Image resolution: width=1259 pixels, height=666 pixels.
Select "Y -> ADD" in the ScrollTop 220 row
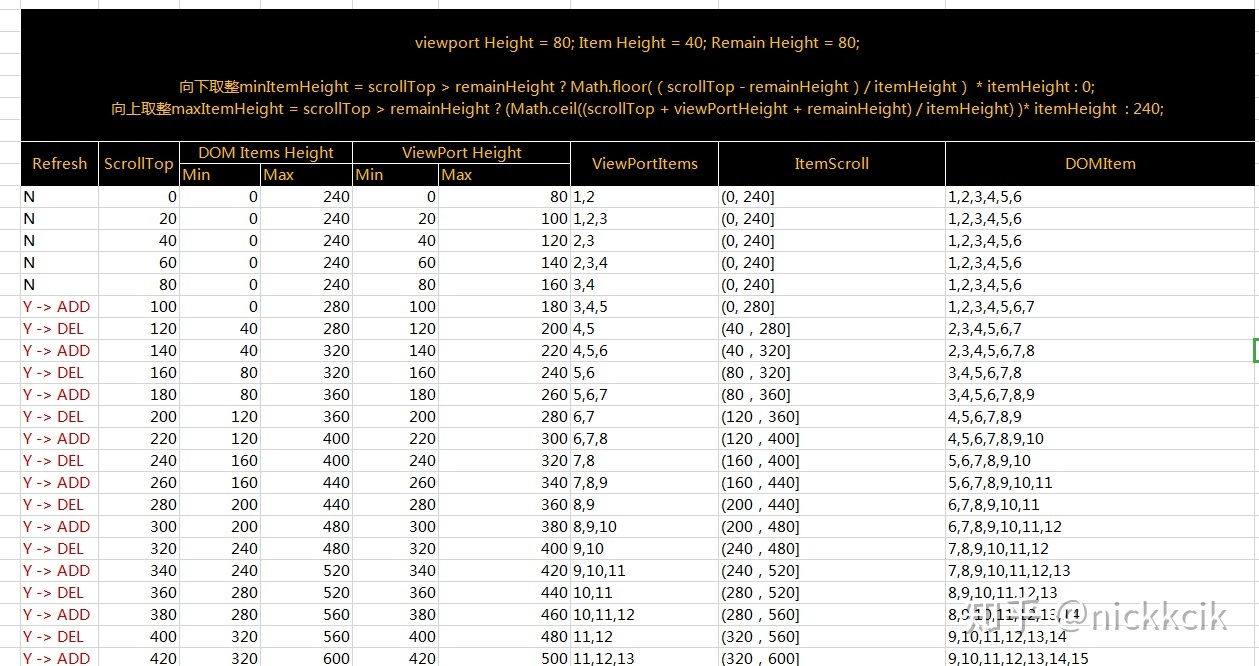click(57, 439)
